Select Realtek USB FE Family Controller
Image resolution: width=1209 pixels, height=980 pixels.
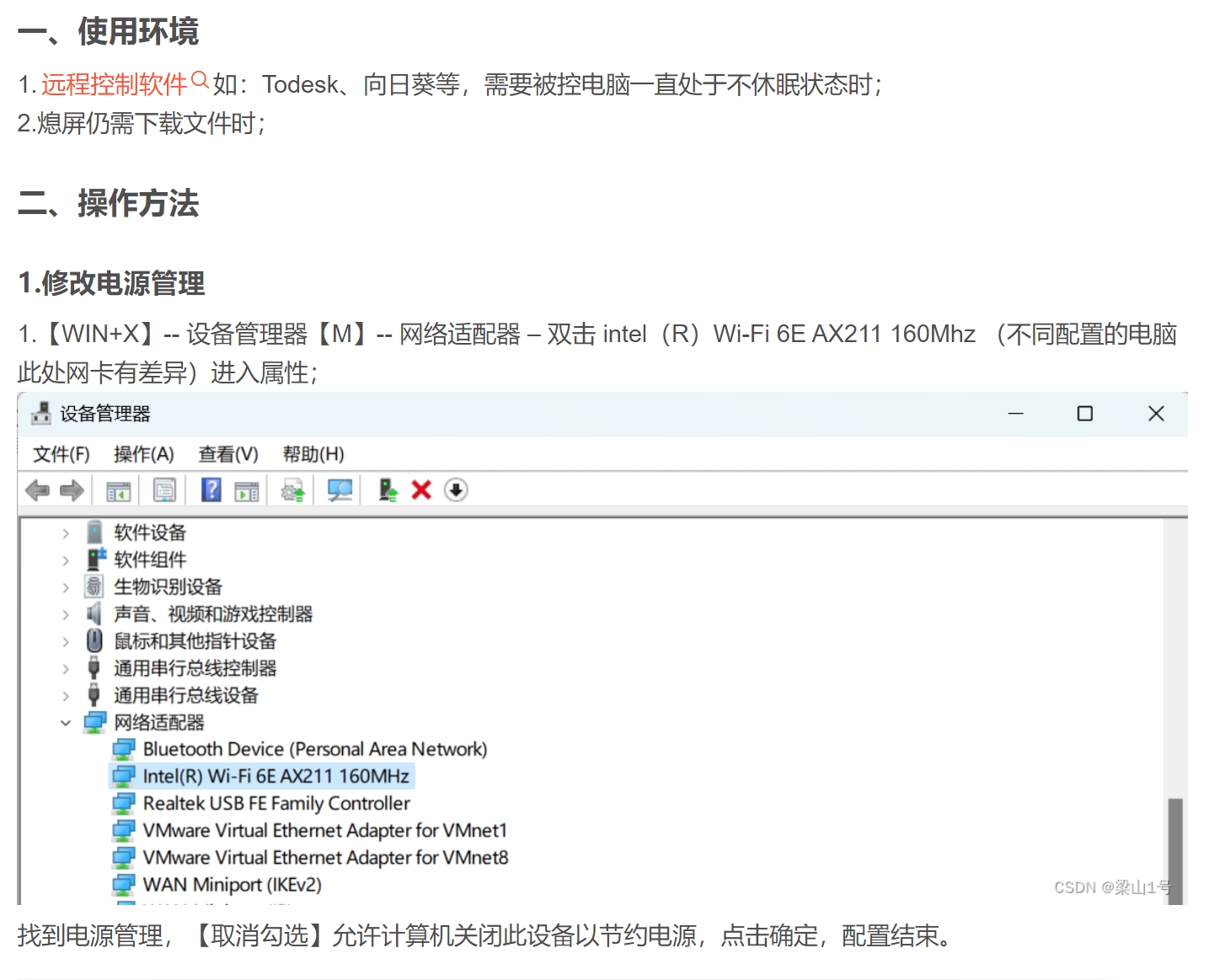coord(276,803)
